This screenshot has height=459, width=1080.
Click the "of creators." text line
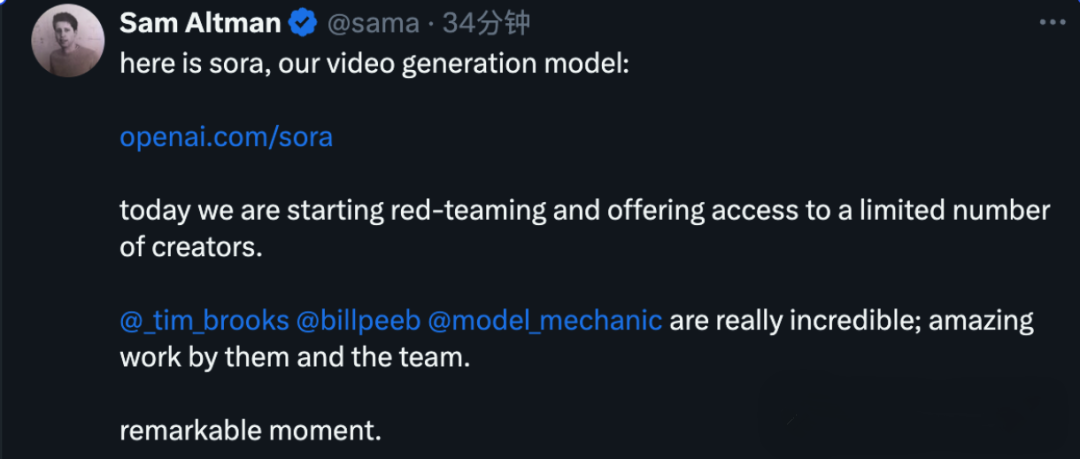coord(191,248)
